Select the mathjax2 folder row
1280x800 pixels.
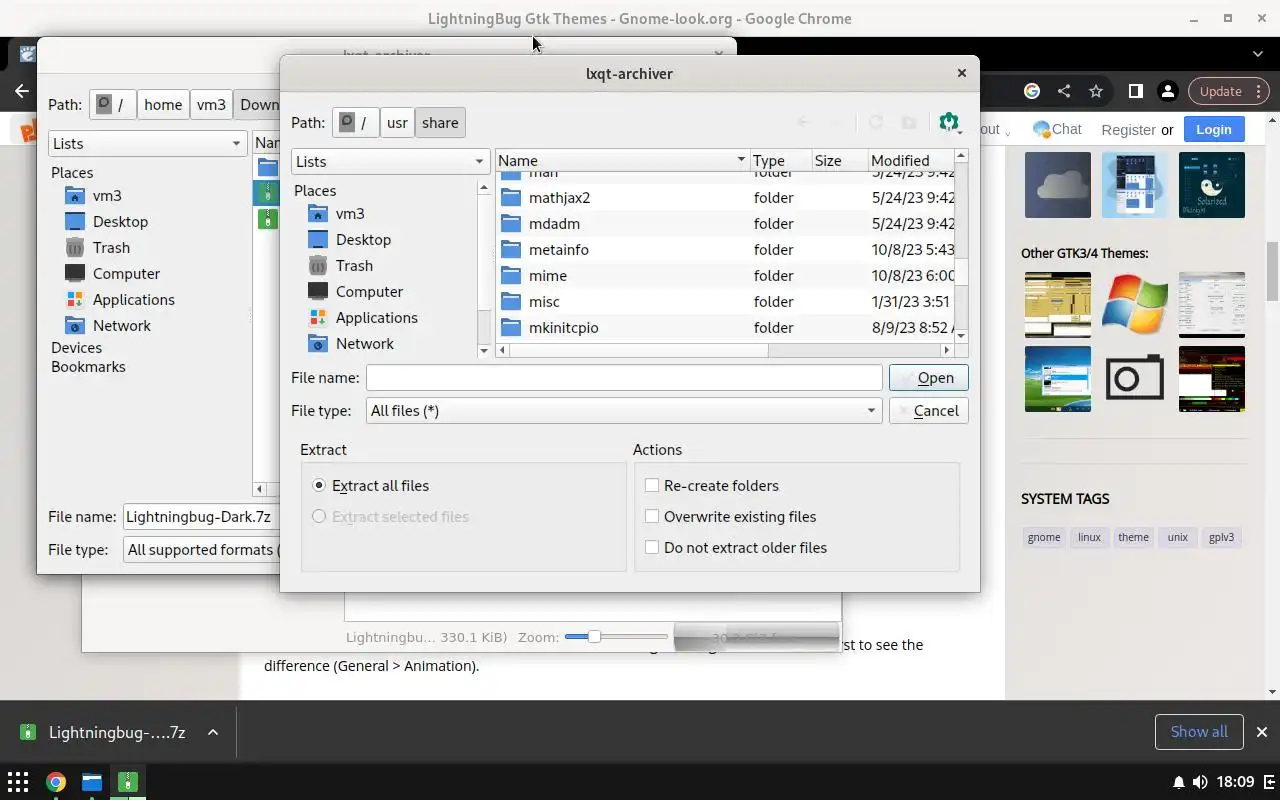point(727,198)
